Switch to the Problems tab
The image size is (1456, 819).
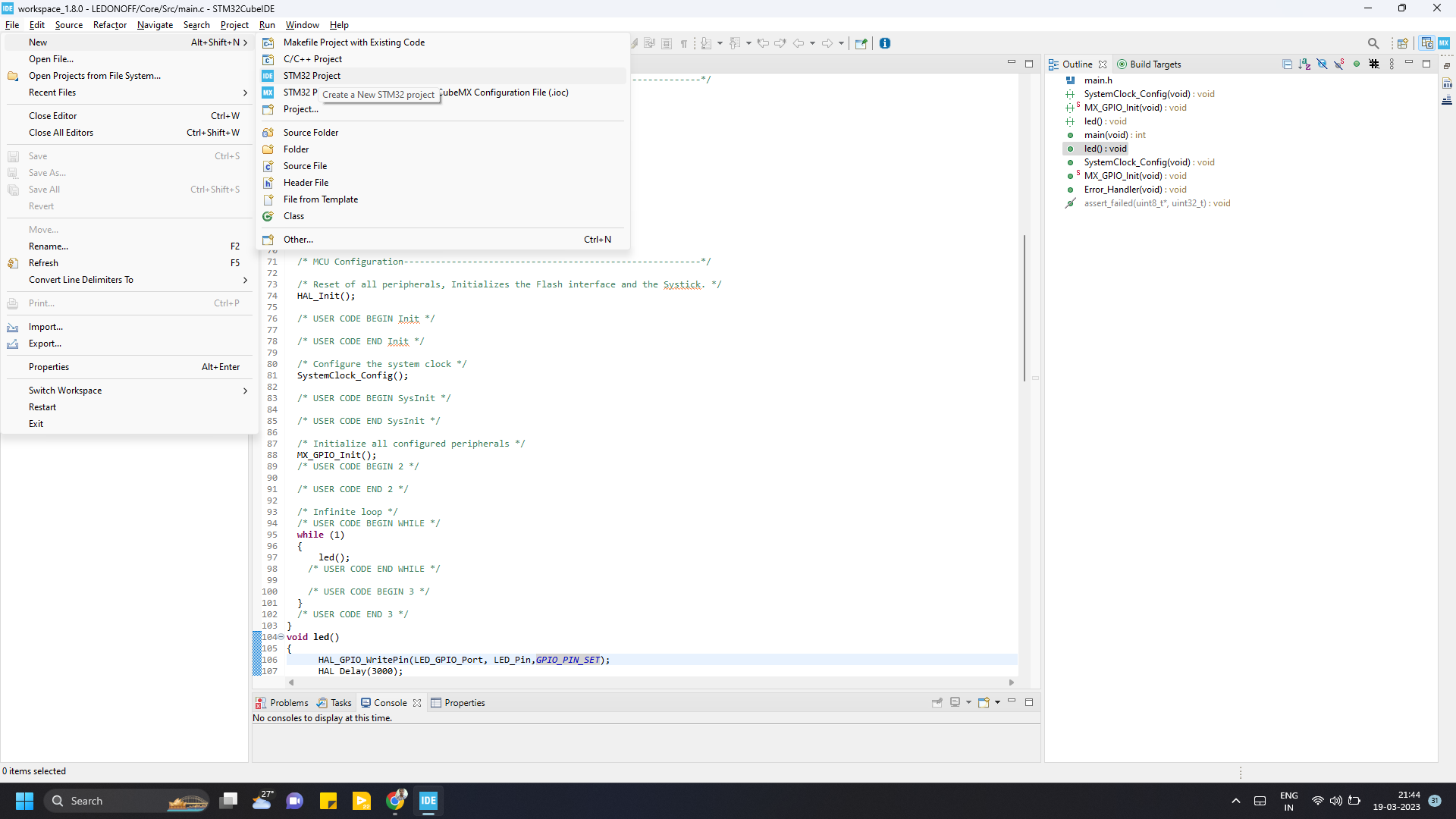[x=288, y=702]
